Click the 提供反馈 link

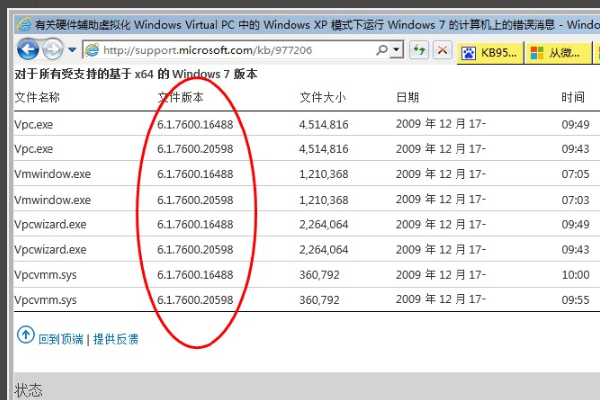(x=116, y=339)
